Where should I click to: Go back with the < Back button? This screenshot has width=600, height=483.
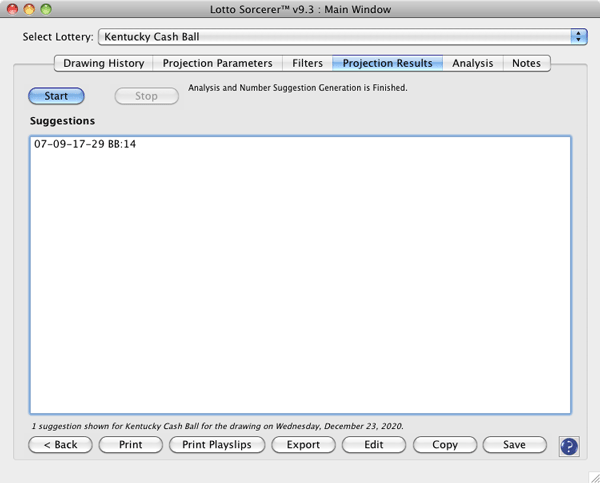pyautogui.click(x=61, y=445)
